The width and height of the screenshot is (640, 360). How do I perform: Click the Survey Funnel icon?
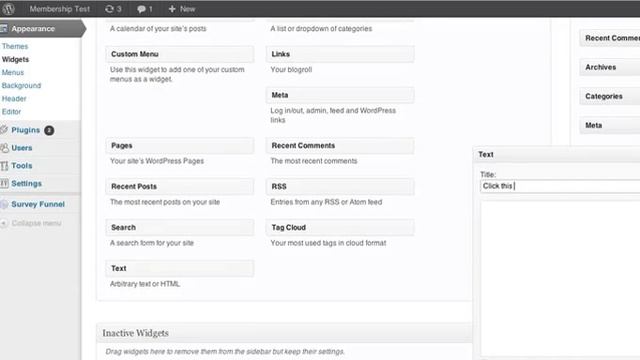(x=4, y=204)
